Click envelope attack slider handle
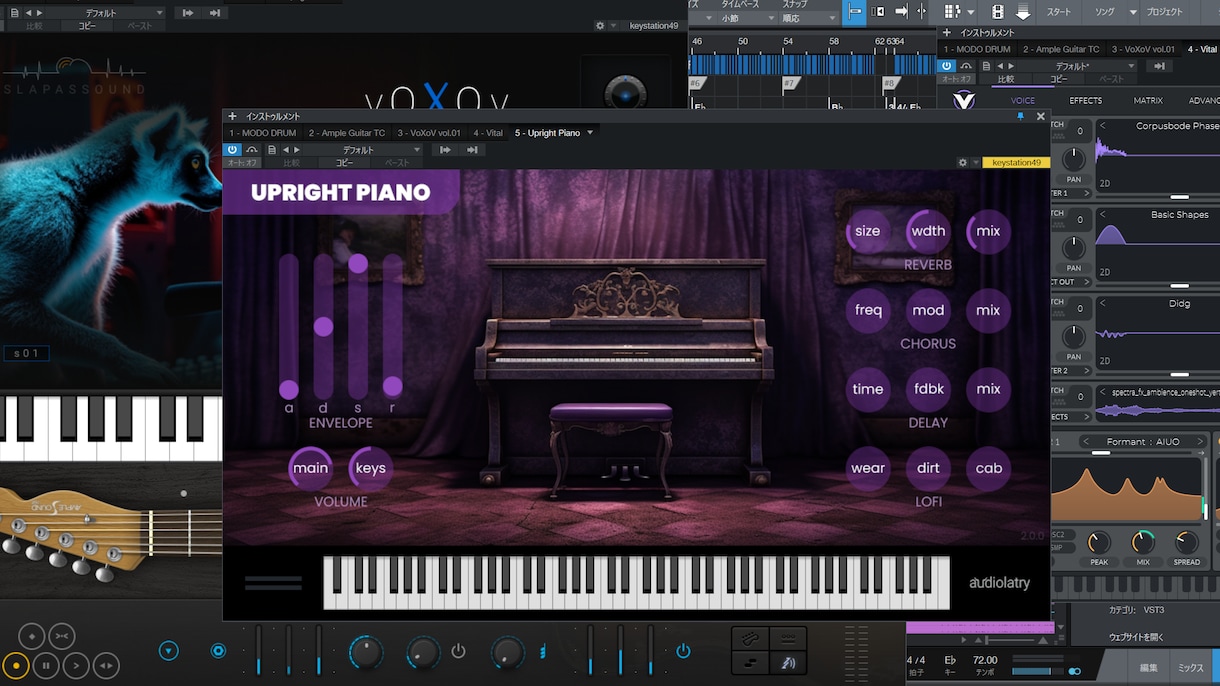The width and height of the screenshot is (1220, 686). (x=289, y=389)
